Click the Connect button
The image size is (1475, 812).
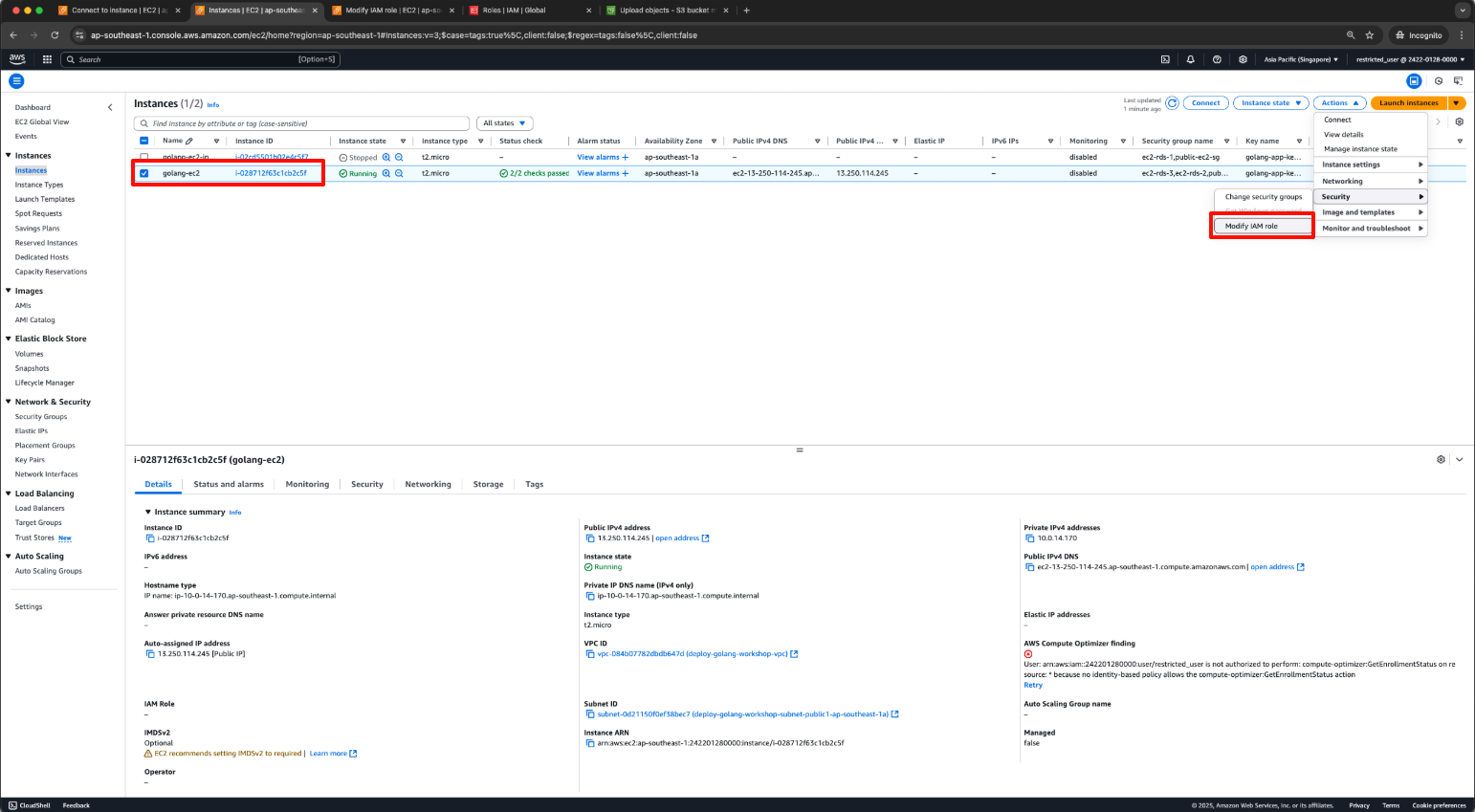1205,103
